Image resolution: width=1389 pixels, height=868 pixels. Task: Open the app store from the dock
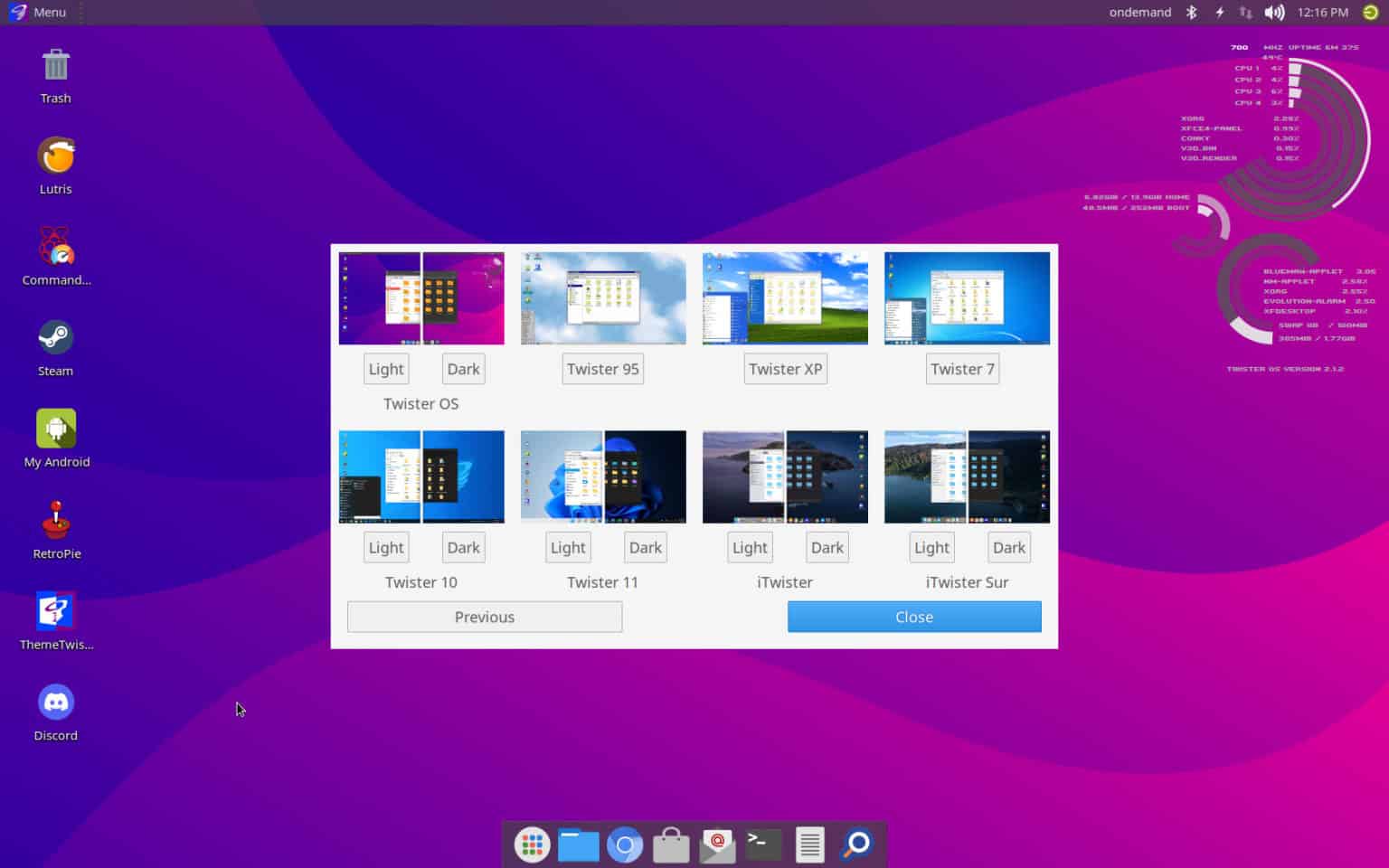click(670, 844)
